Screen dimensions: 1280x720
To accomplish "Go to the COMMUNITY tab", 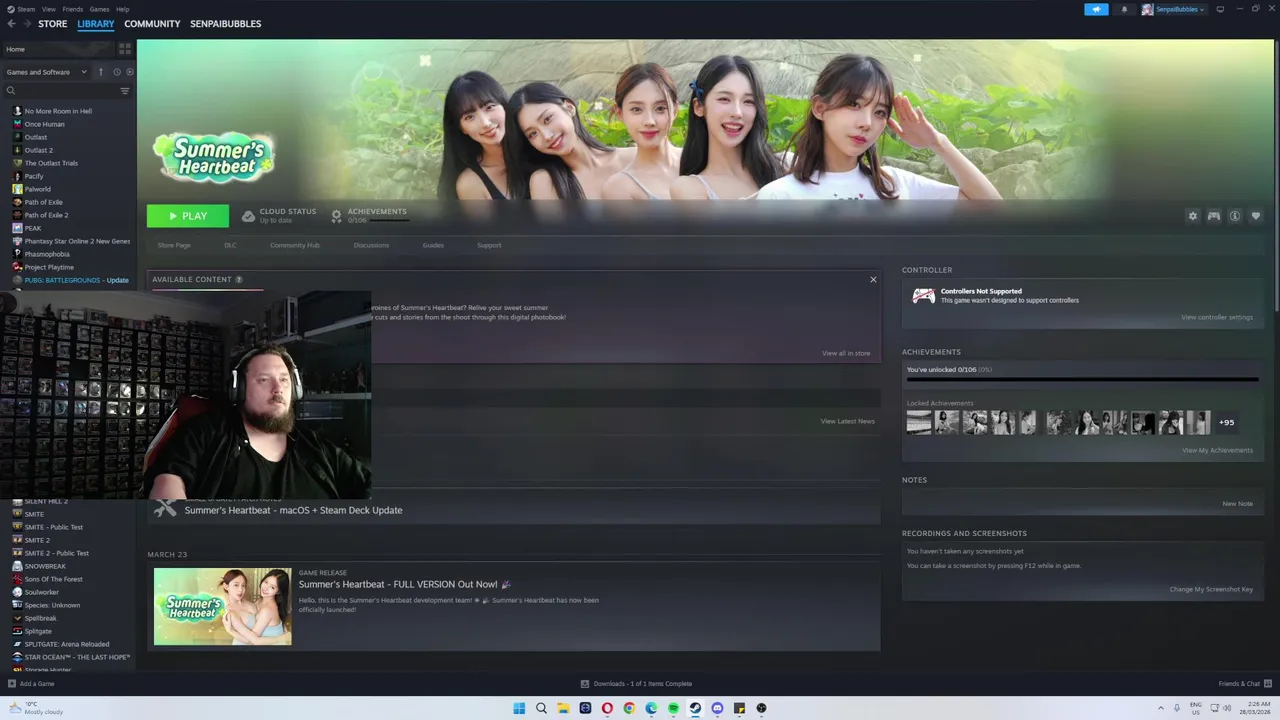I will pos(152,24).
